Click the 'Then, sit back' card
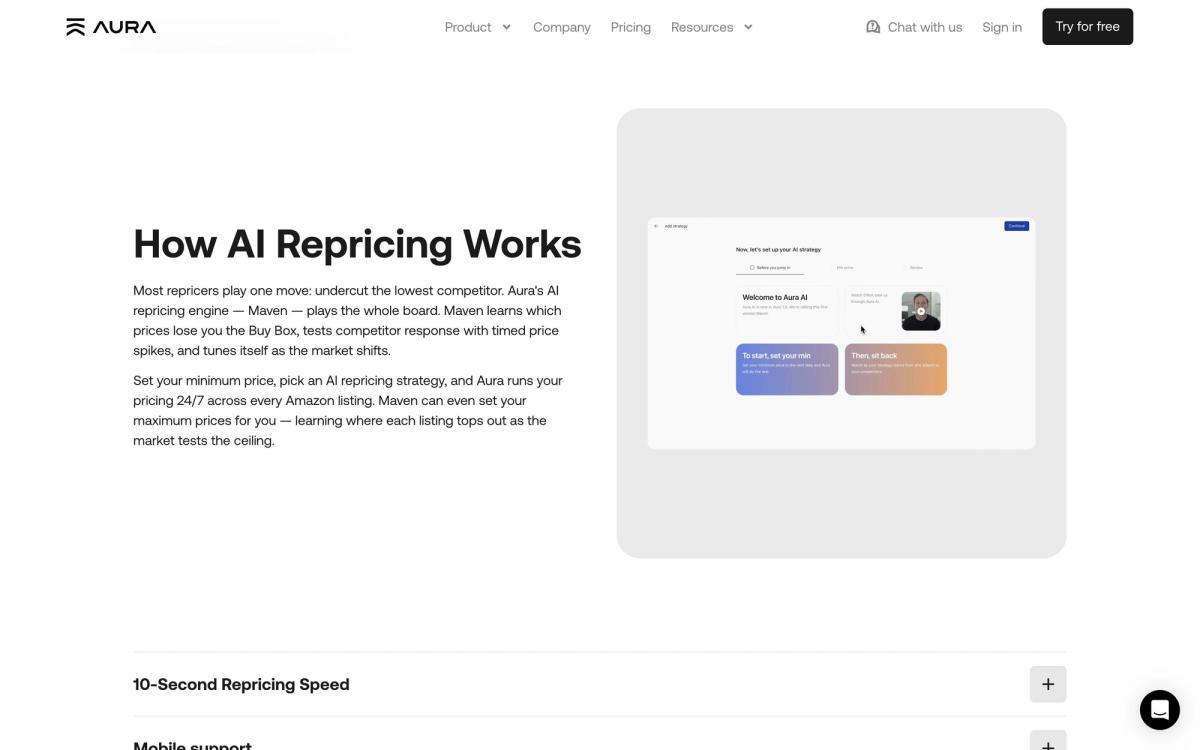The height and width of the screenshot is (750, 1200). [x=896, y=369]
